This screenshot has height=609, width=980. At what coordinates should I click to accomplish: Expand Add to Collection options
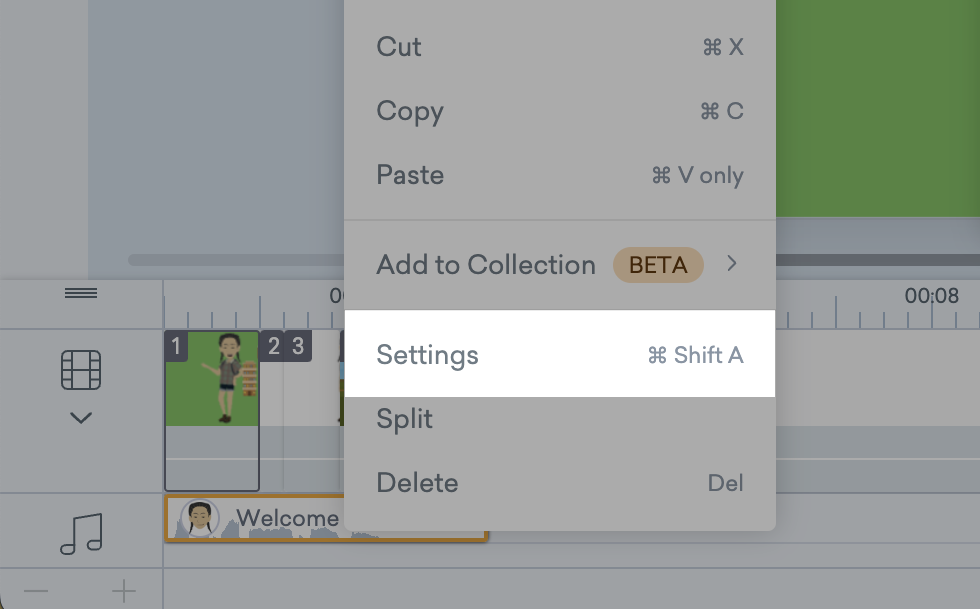pos(486,264)
